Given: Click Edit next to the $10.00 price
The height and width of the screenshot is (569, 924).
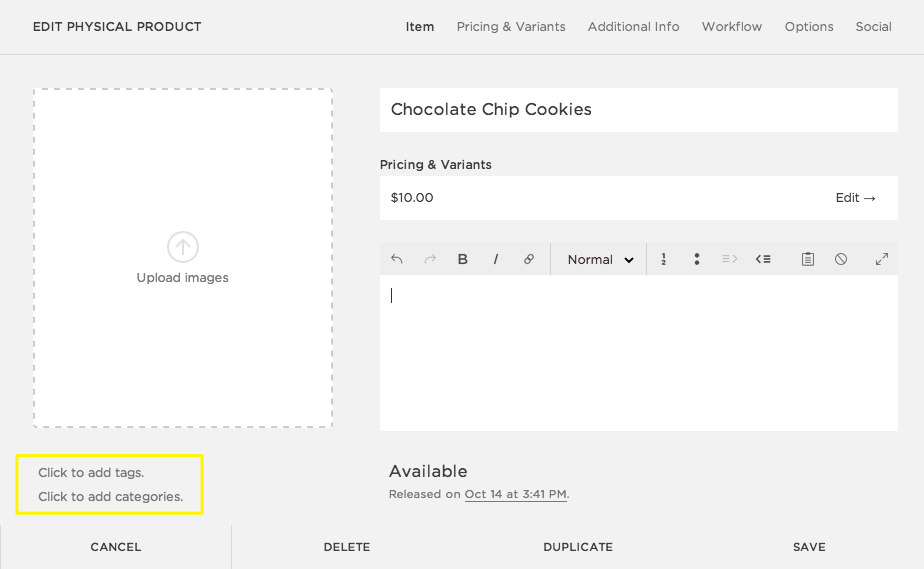Looking at the screenshot, I should point(856,198).
